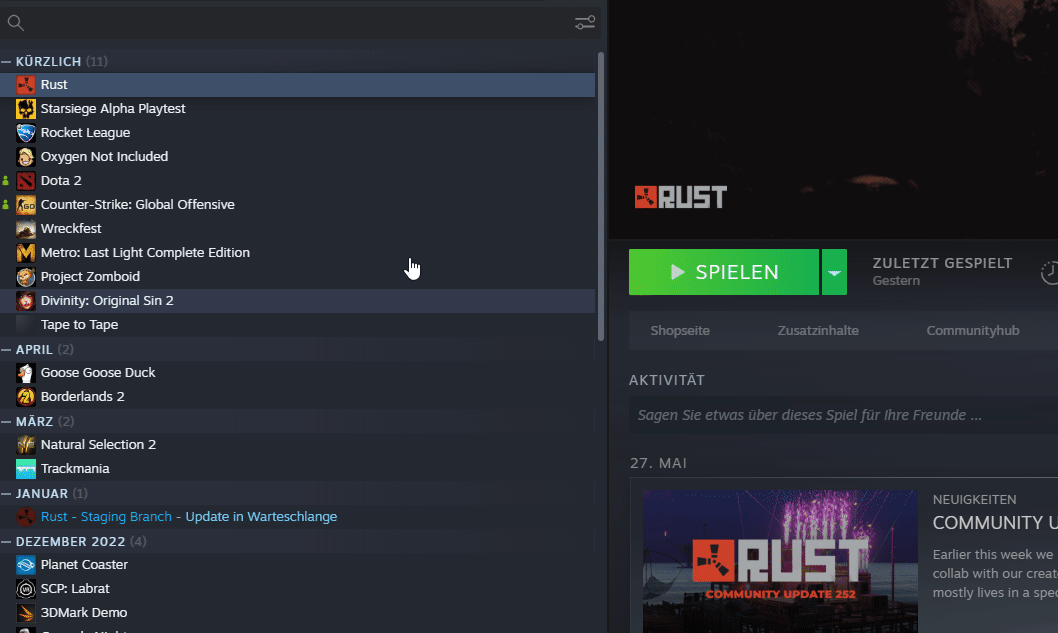The height and width of the screenshot is (633, 1058).
Task: Select Dota 2 in the list
Action: [298, 181]
